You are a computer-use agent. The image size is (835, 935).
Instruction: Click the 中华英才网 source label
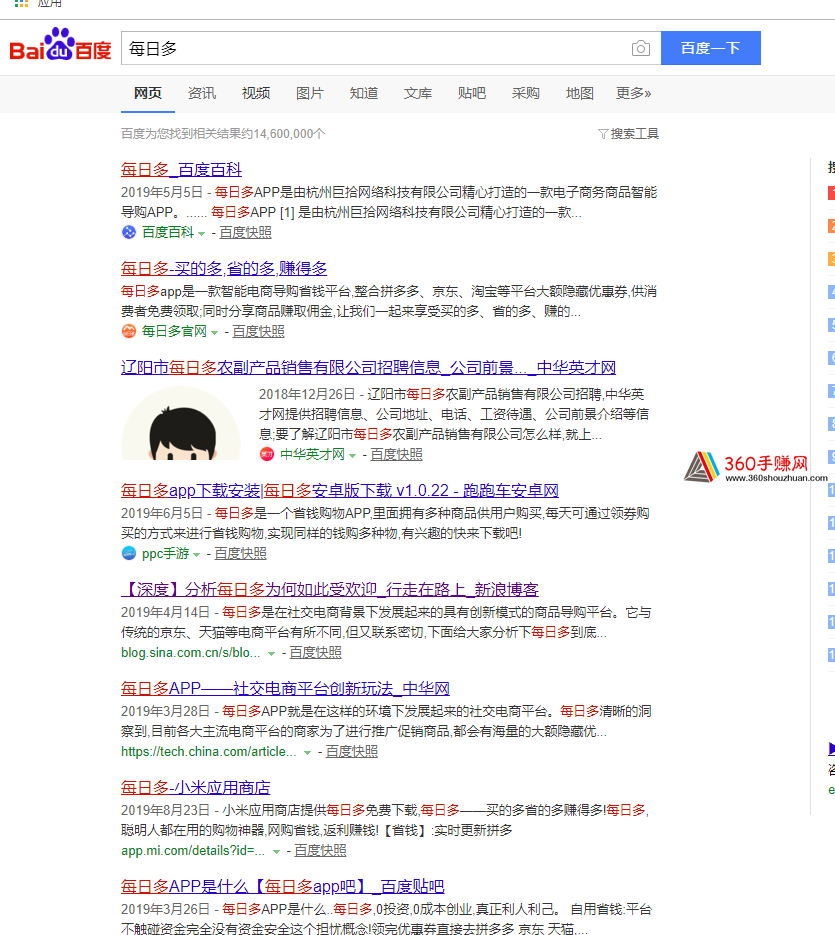[x=313, y=455]
